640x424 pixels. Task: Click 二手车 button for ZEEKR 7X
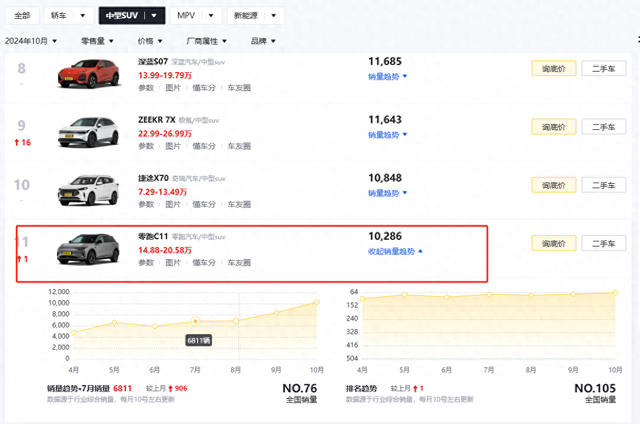click(x=604, y=127)
